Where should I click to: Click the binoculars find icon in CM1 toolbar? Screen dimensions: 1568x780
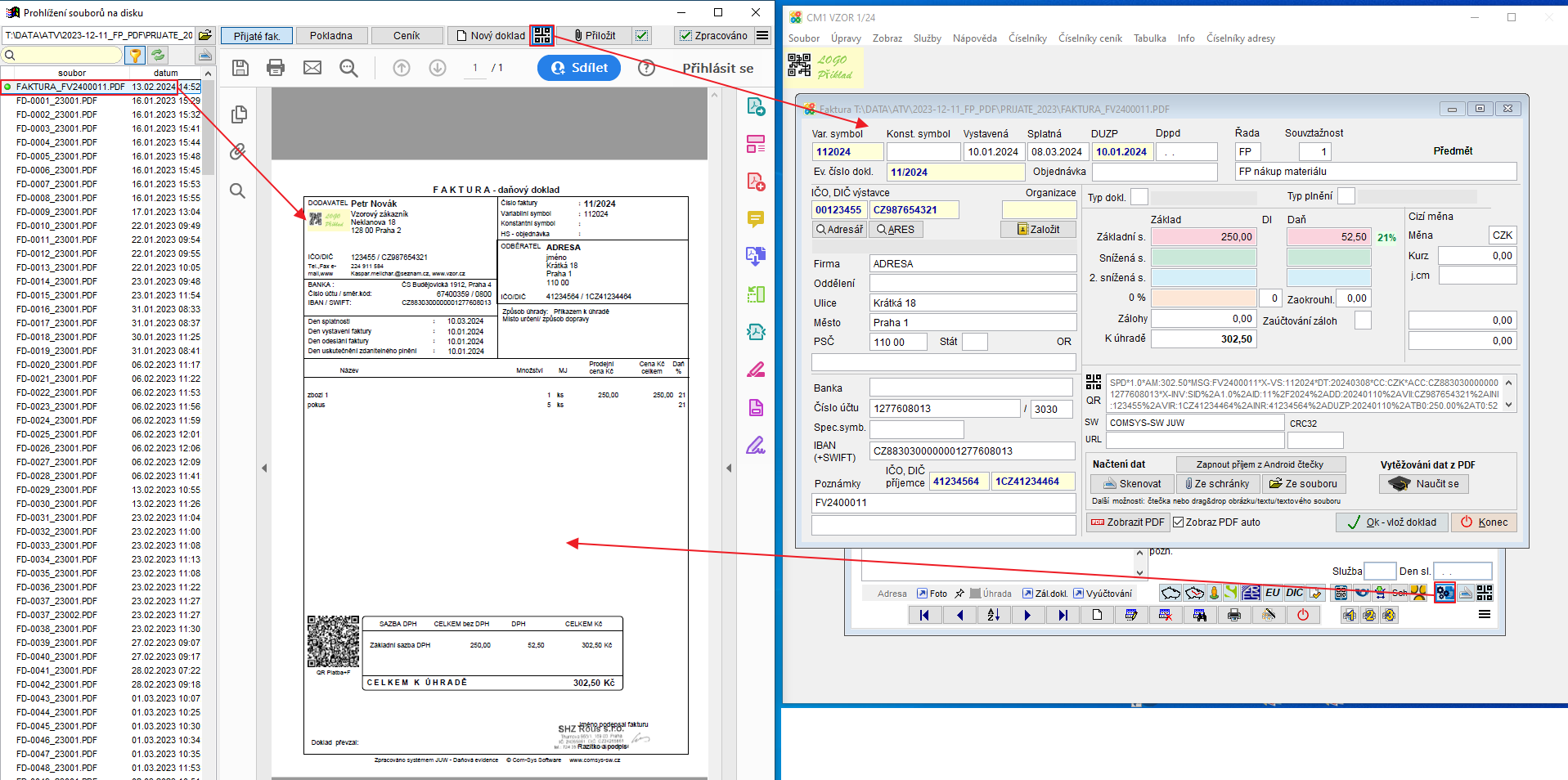pyautogui.click(x=1200, y=615)
